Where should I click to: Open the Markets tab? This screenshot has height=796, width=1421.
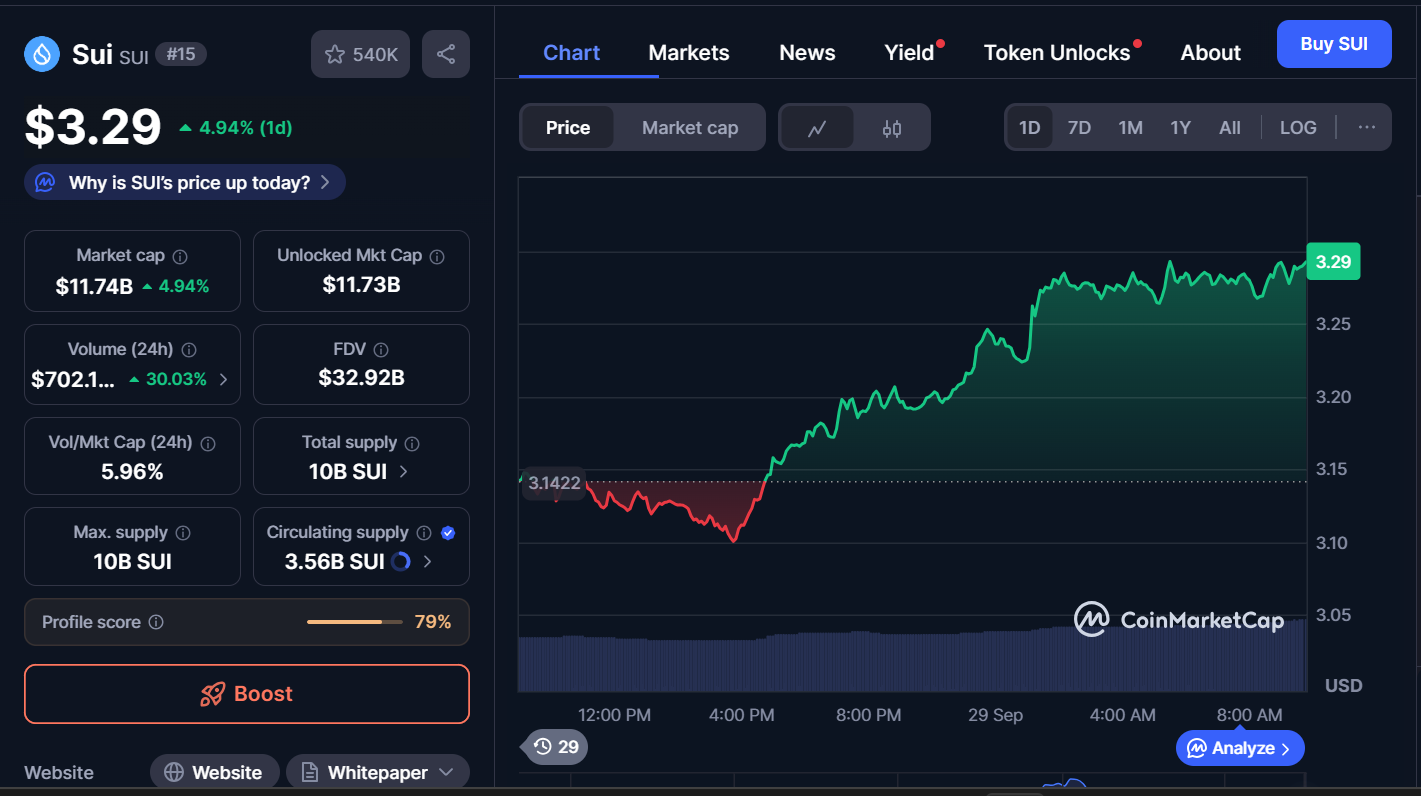click(689, 53)
